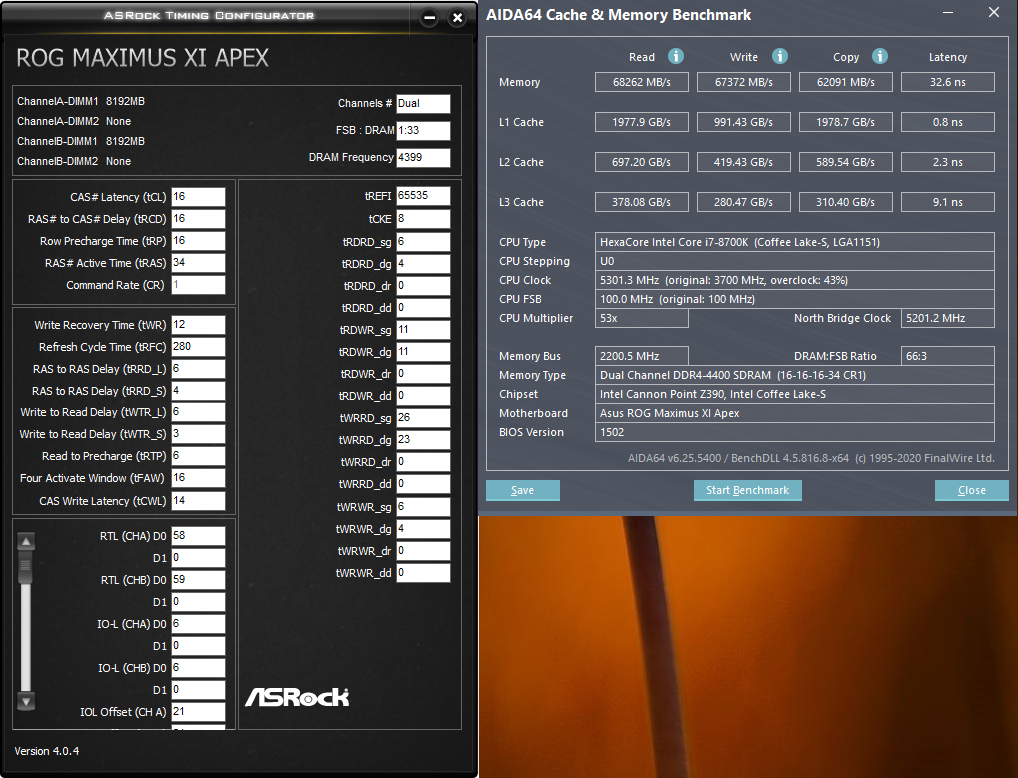Viewport: 1018px width, 778px height.
Task: Click the tWTR_S value field
Action: click(198, 434)
